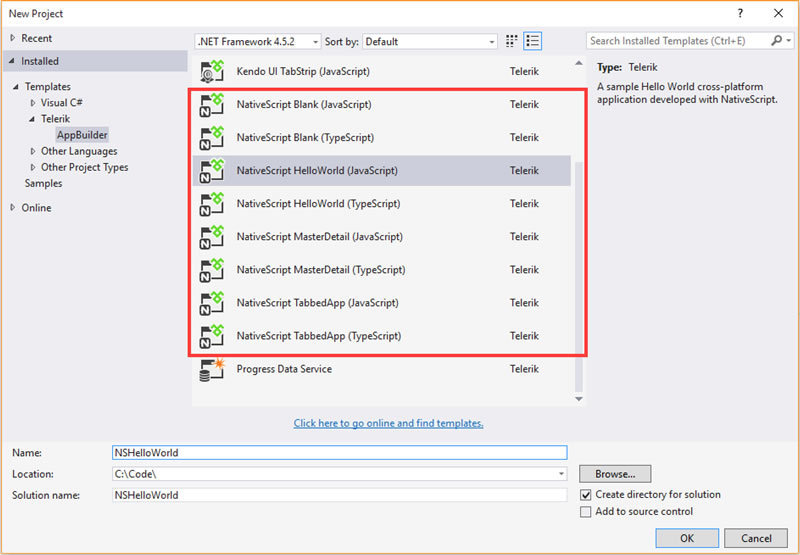This screenshot has width=800, height=555.
Task: Click the Cancel button
Action: [756, 538]
